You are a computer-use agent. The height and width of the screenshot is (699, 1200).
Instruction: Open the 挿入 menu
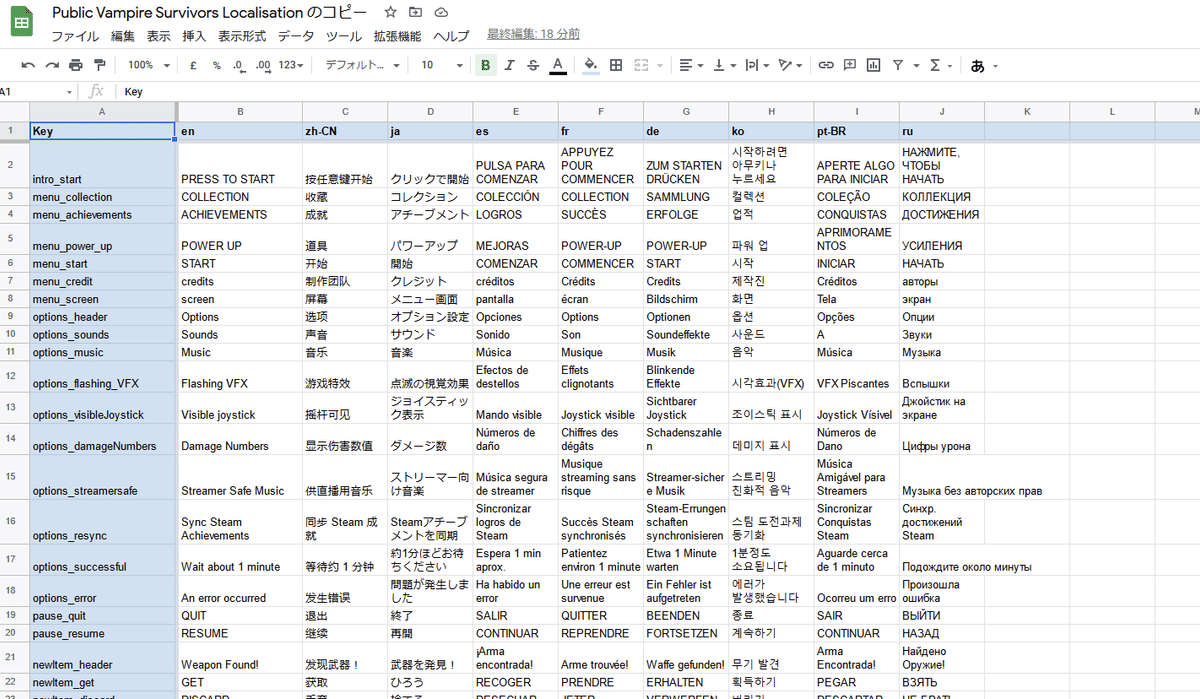[194, 36]
